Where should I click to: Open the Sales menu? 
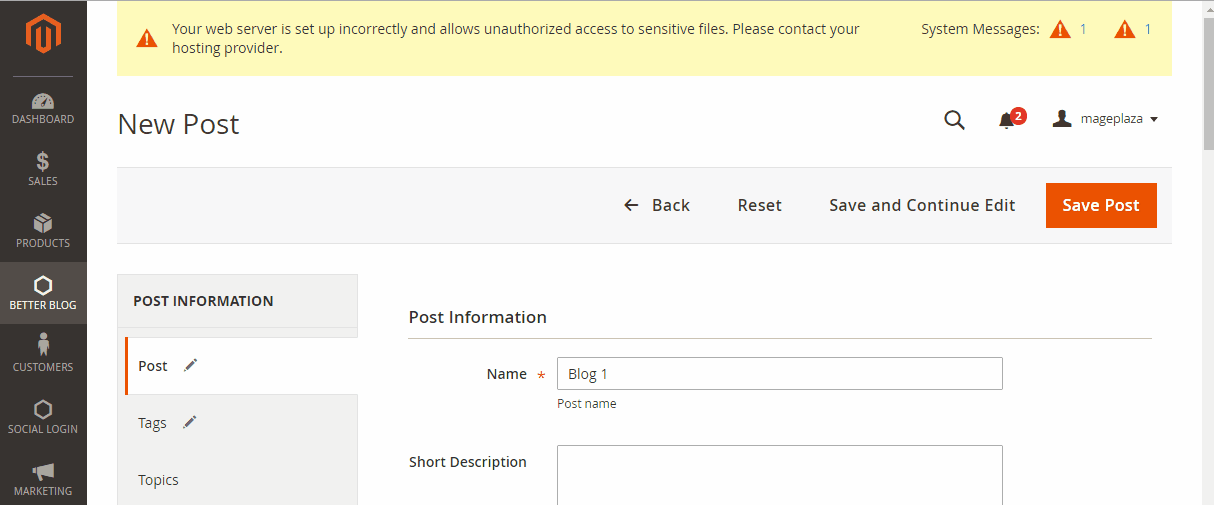(43, 169)
